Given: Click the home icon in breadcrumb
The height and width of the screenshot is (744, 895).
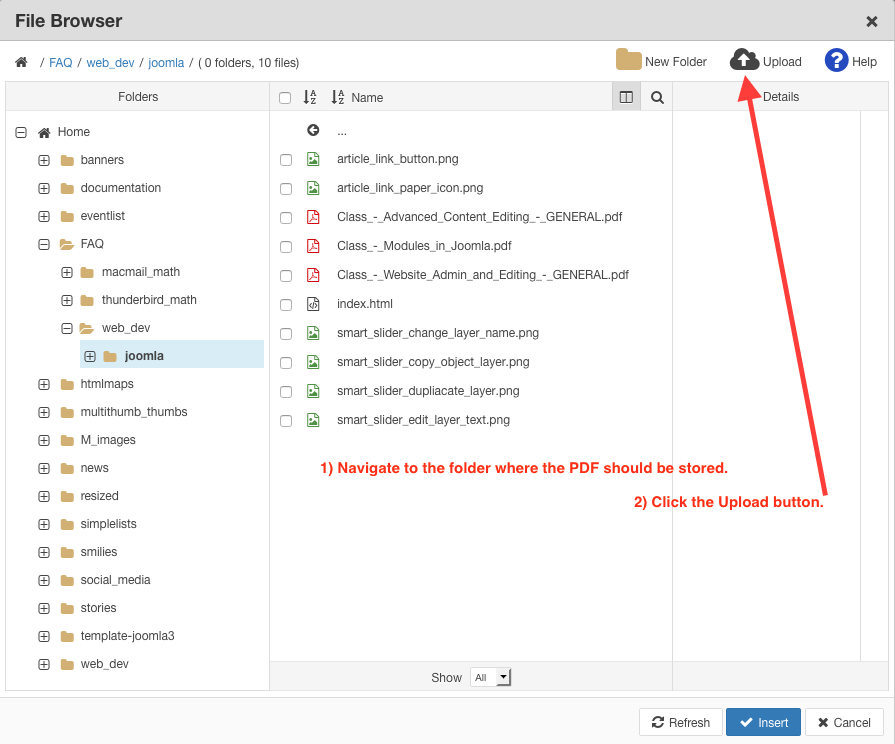Looking at the screenshot, I should pos(22,62).
